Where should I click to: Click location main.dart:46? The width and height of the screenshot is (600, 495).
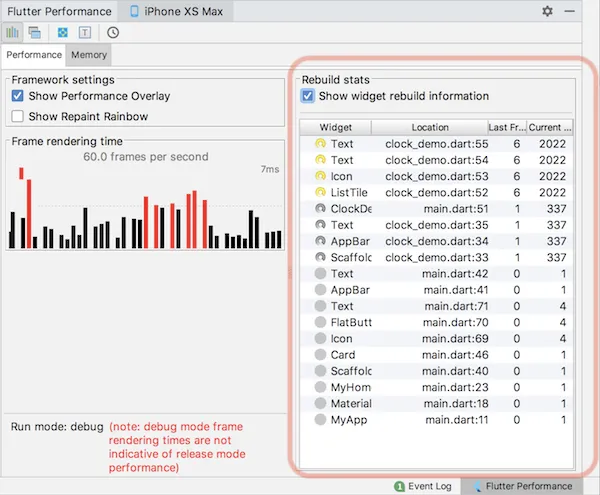pos(455,355)
